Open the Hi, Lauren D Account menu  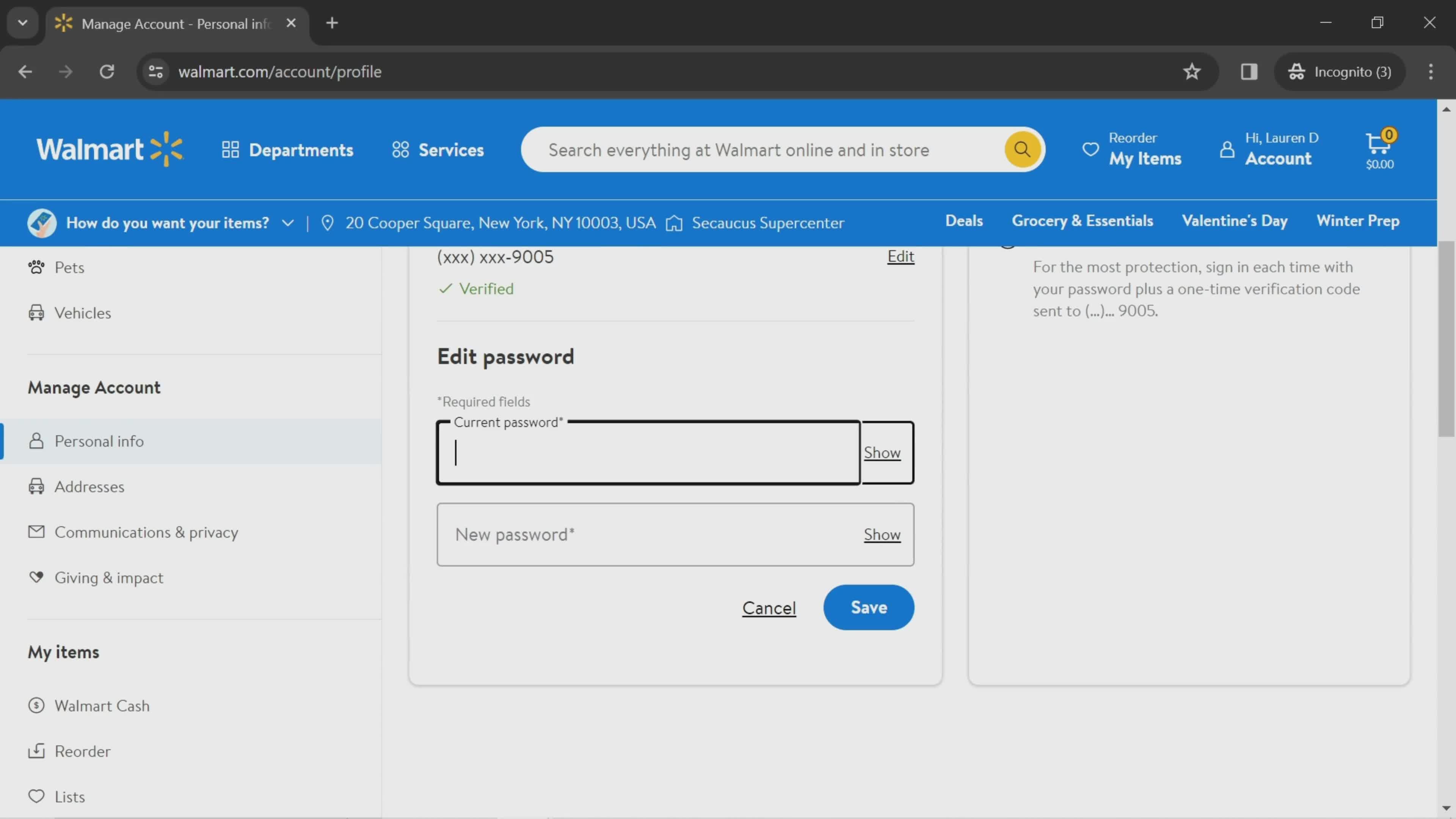pyautogui.click(x=1269, y=149)
